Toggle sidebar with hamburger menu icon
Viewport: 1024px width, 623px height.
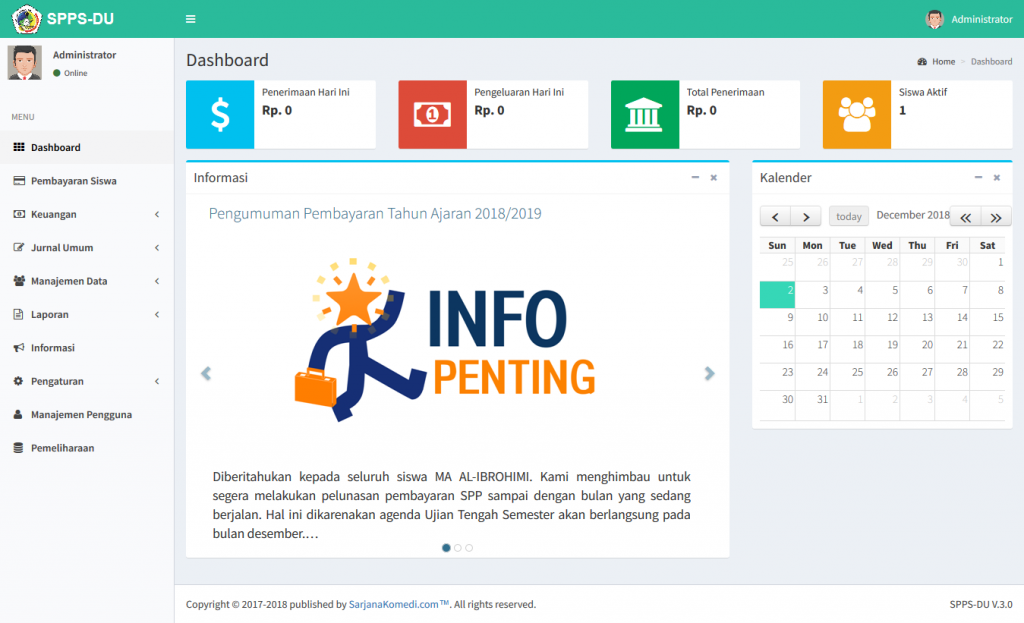[191, 19]
